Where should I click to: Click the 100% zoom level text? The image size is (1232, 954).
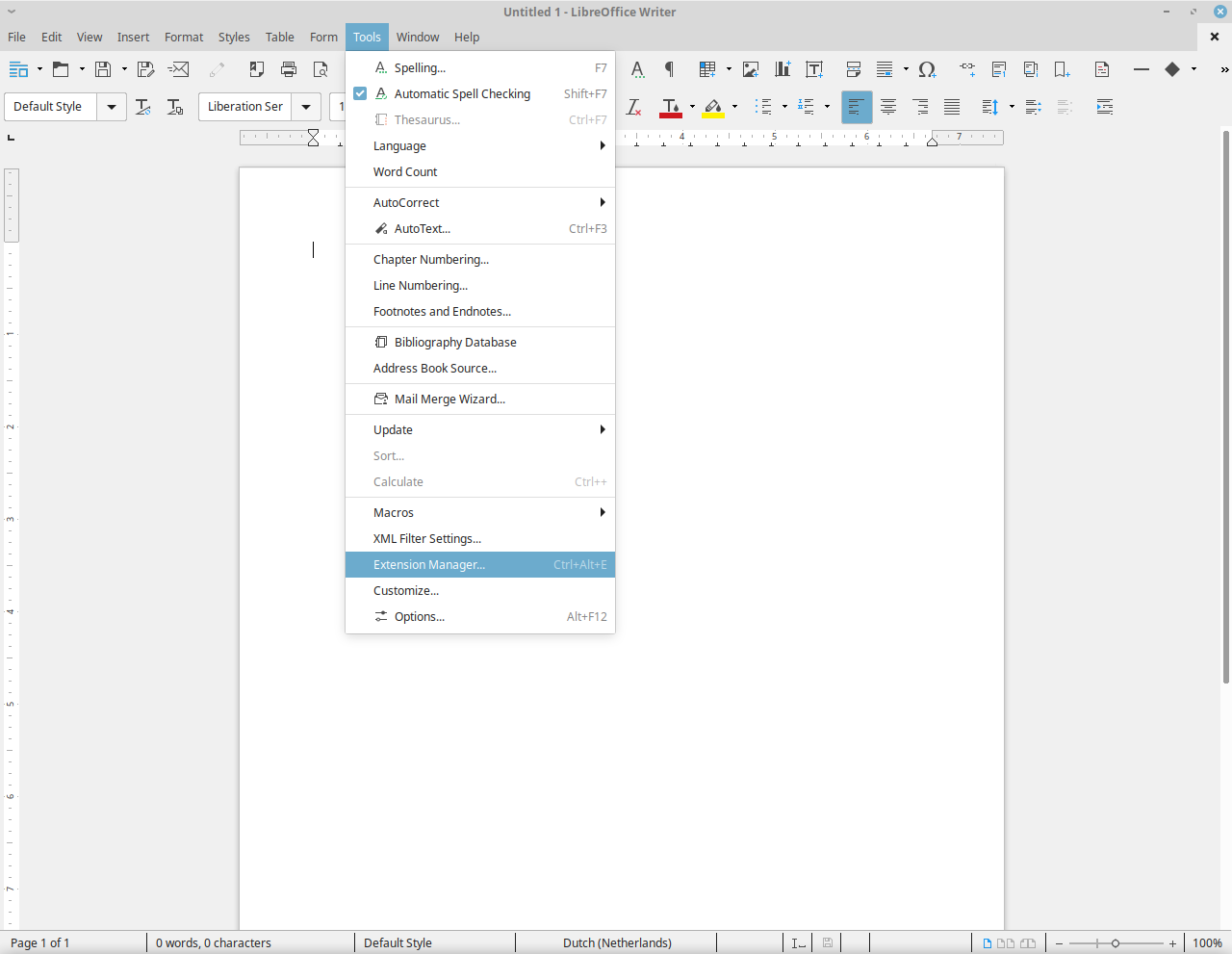point(1207,943)
